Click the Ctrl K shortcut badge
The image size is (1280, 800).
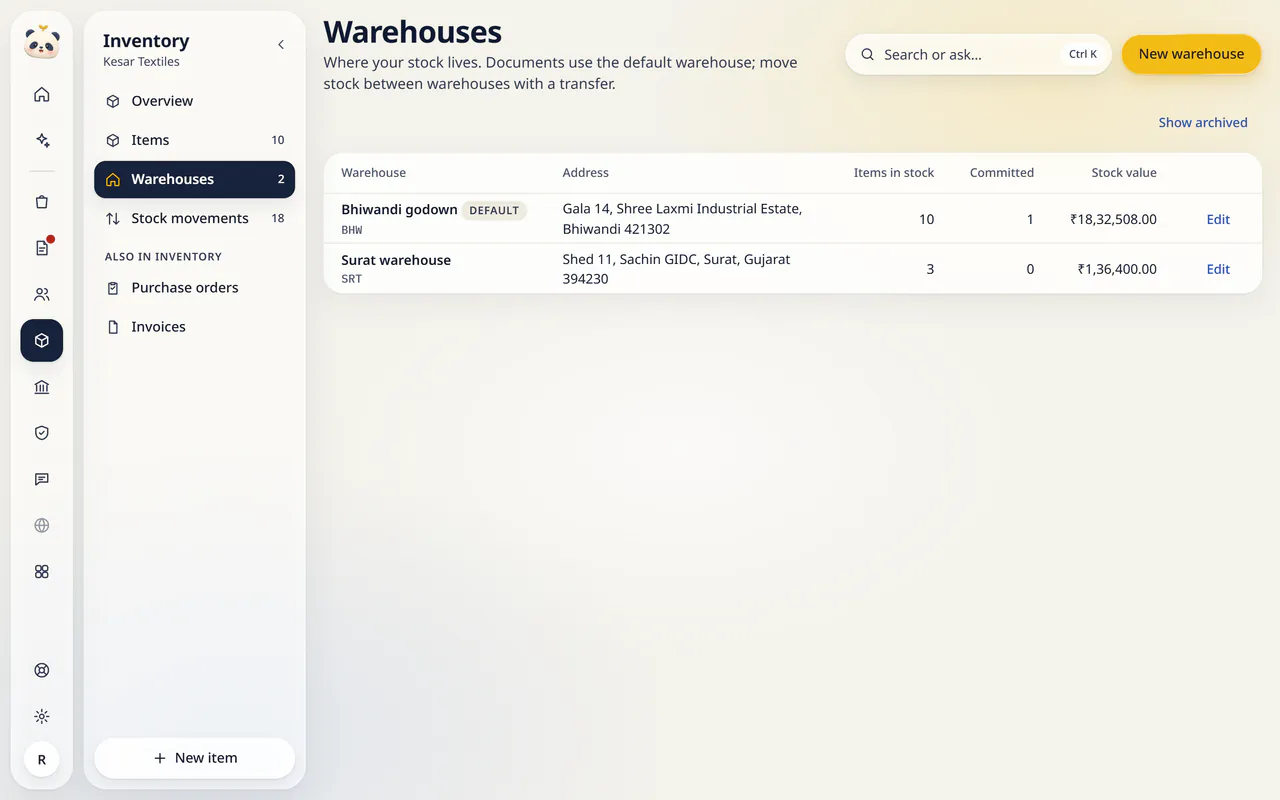click(1083, 55)
